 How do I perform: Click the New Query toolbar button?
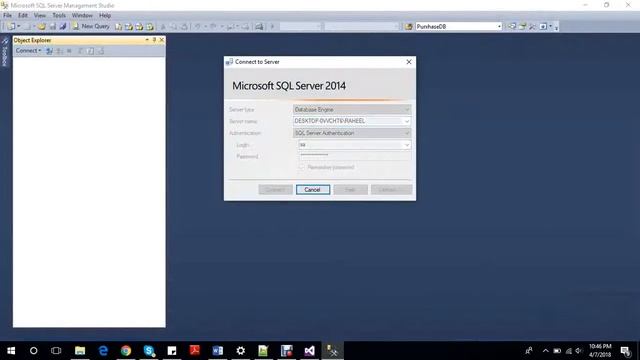[x=91, y=26]
